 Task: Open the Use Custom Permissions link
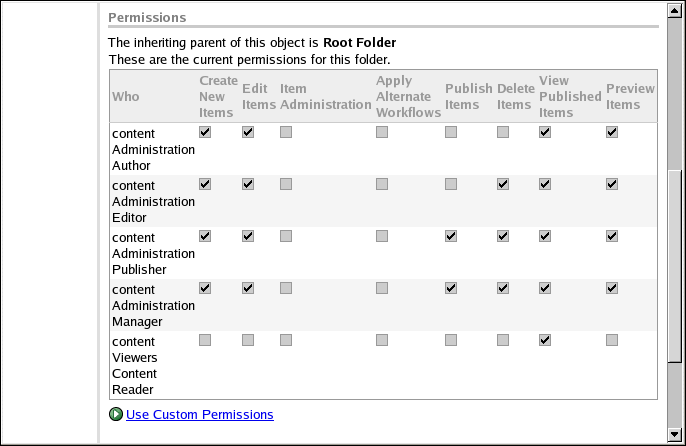(x=199, y=414)
